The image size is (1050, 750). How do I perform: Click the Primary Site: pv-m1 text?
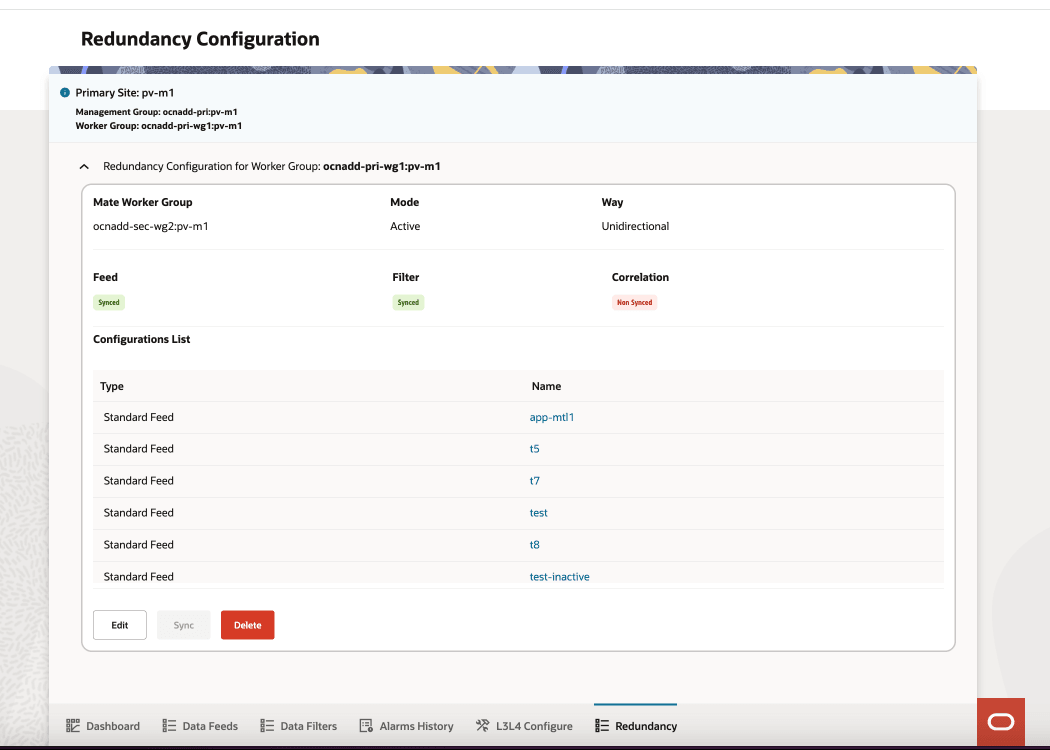(x=125, y=93)
